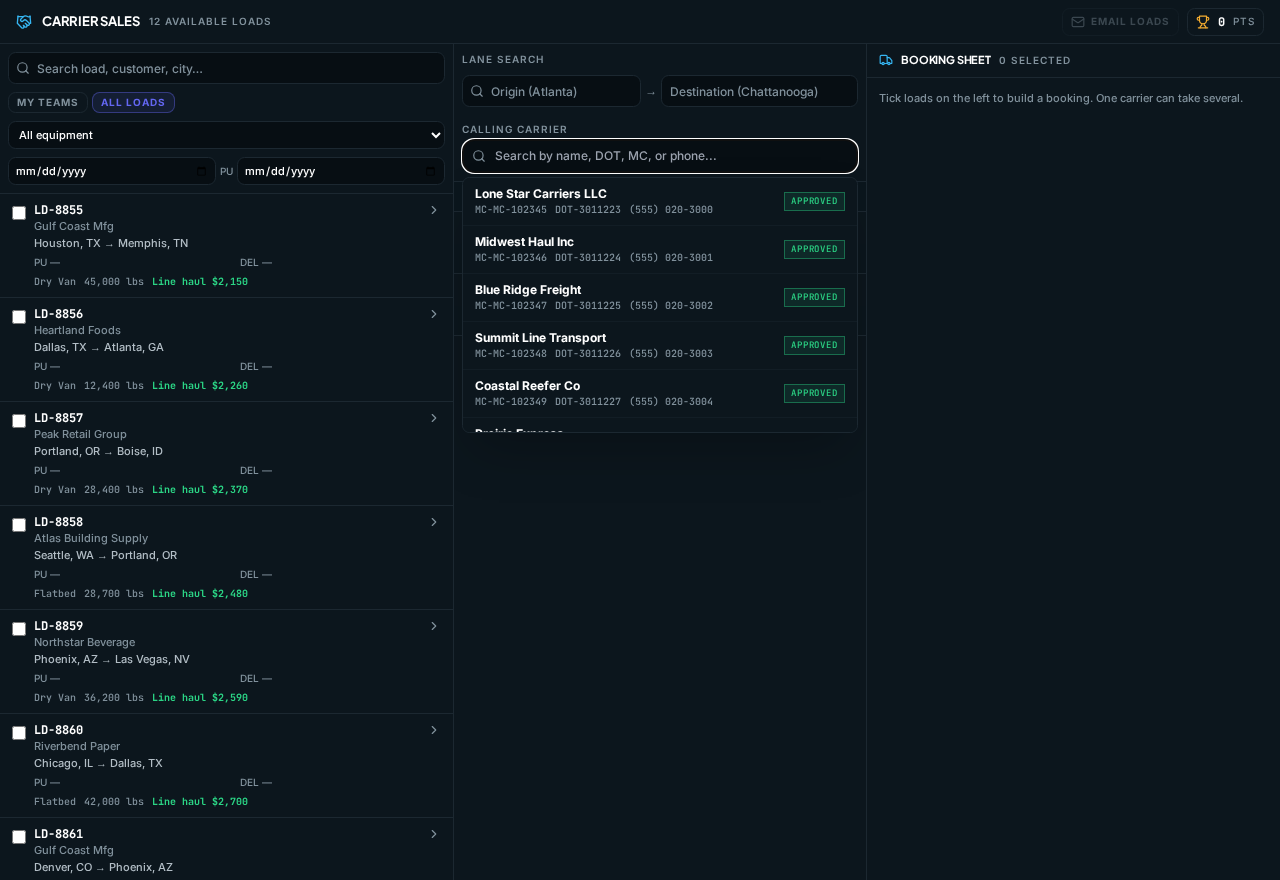
Task: Expand details for load LD-8856
Action: (x=434, y=314)
